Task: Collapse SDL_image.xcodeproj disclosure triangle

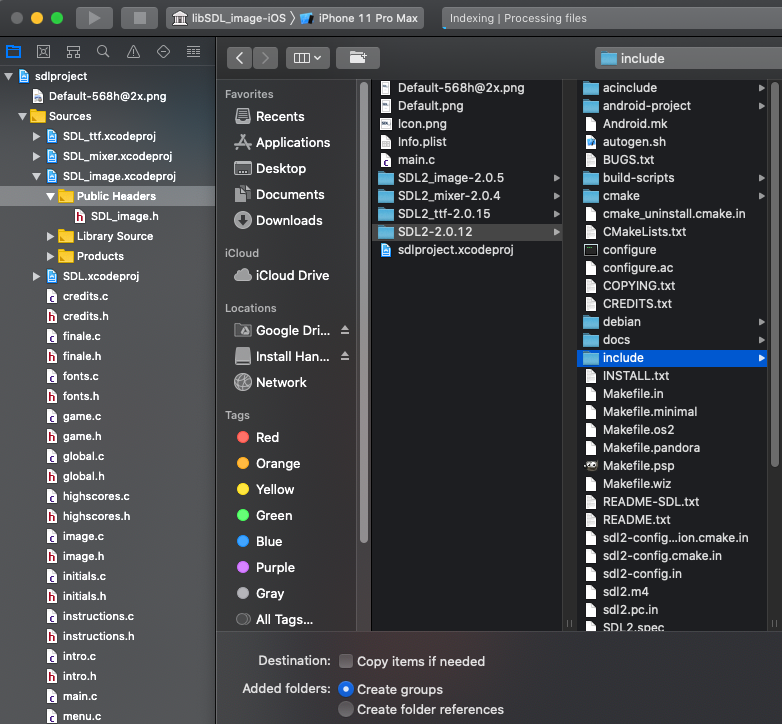Action: coord(36,176)
